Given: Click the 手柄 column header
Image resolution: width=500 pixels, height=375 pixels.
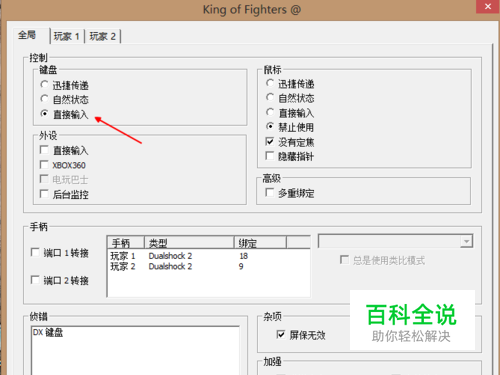Looking at the screenshot, I should coord(126,243).
